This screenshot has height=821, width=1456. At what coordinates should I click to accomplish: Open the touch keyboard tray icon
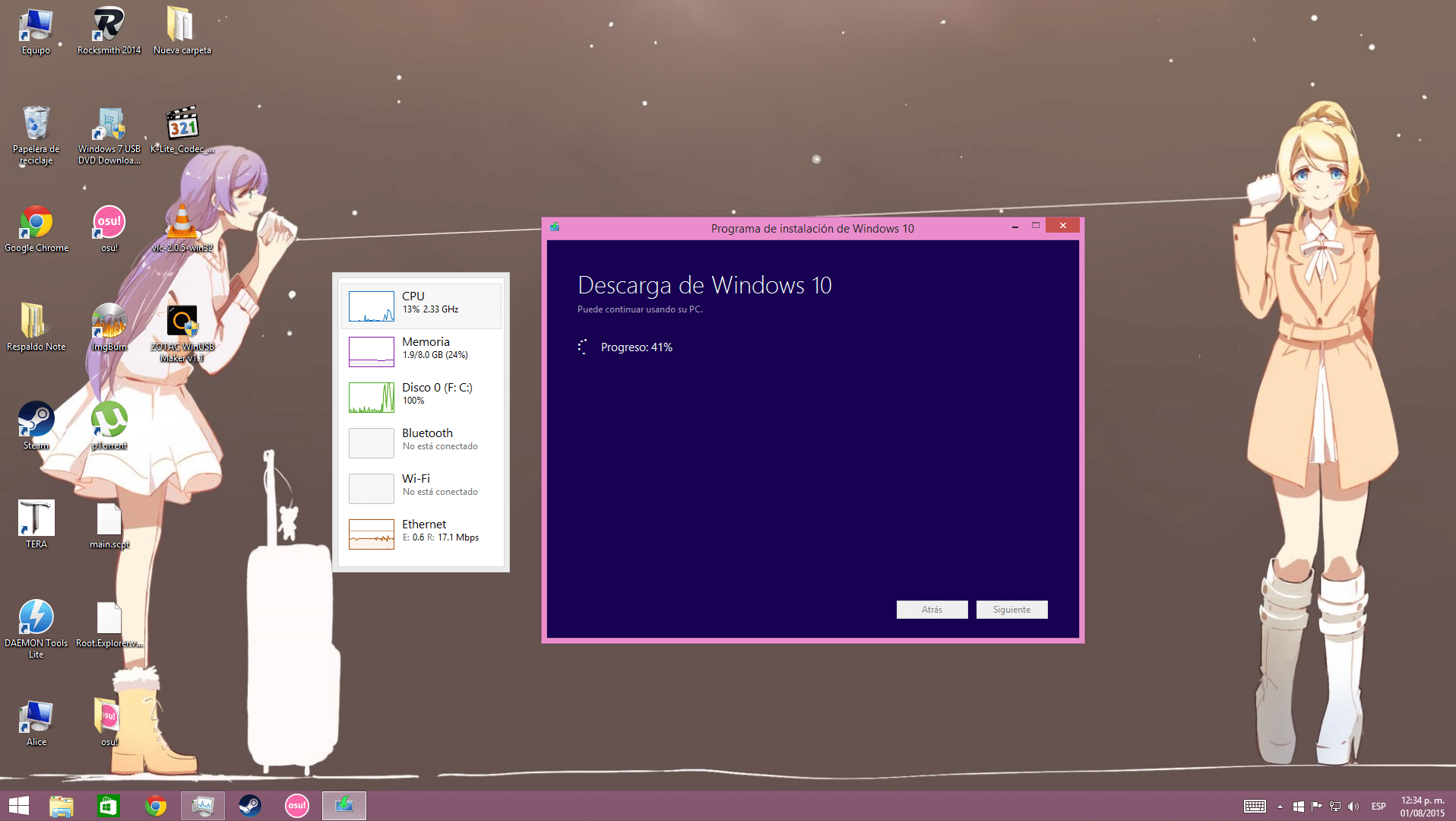(1255, 807)
